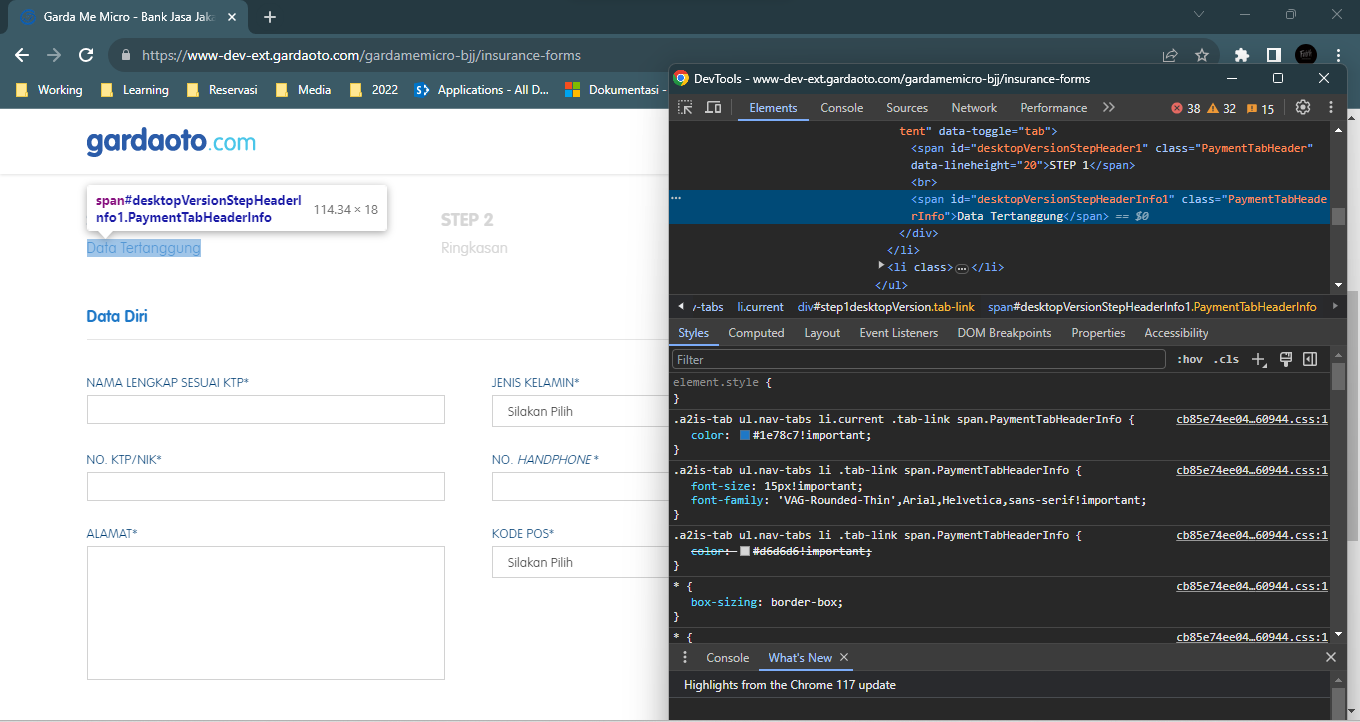Open the browser Extensions puzzle icon
The width and height of the screenshot is (1360, 722).
(1242, 56)
